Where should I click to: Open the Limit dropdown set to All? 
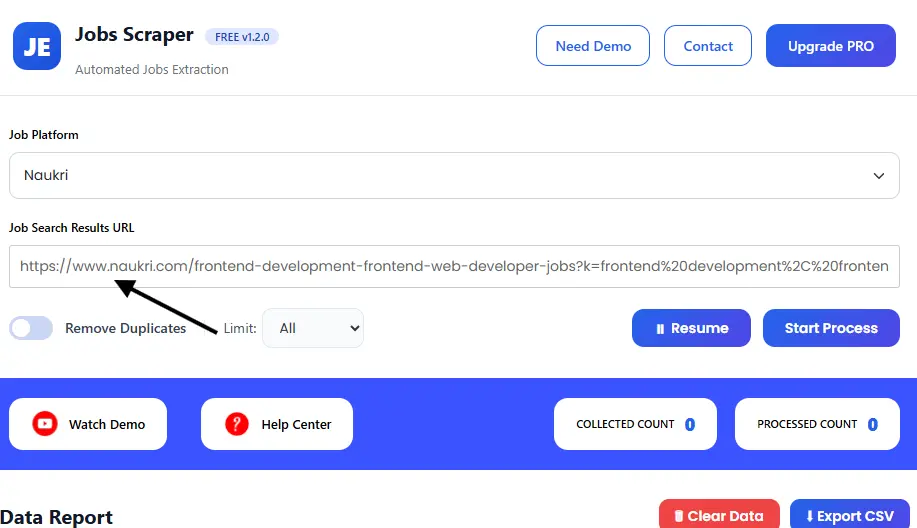313,328
